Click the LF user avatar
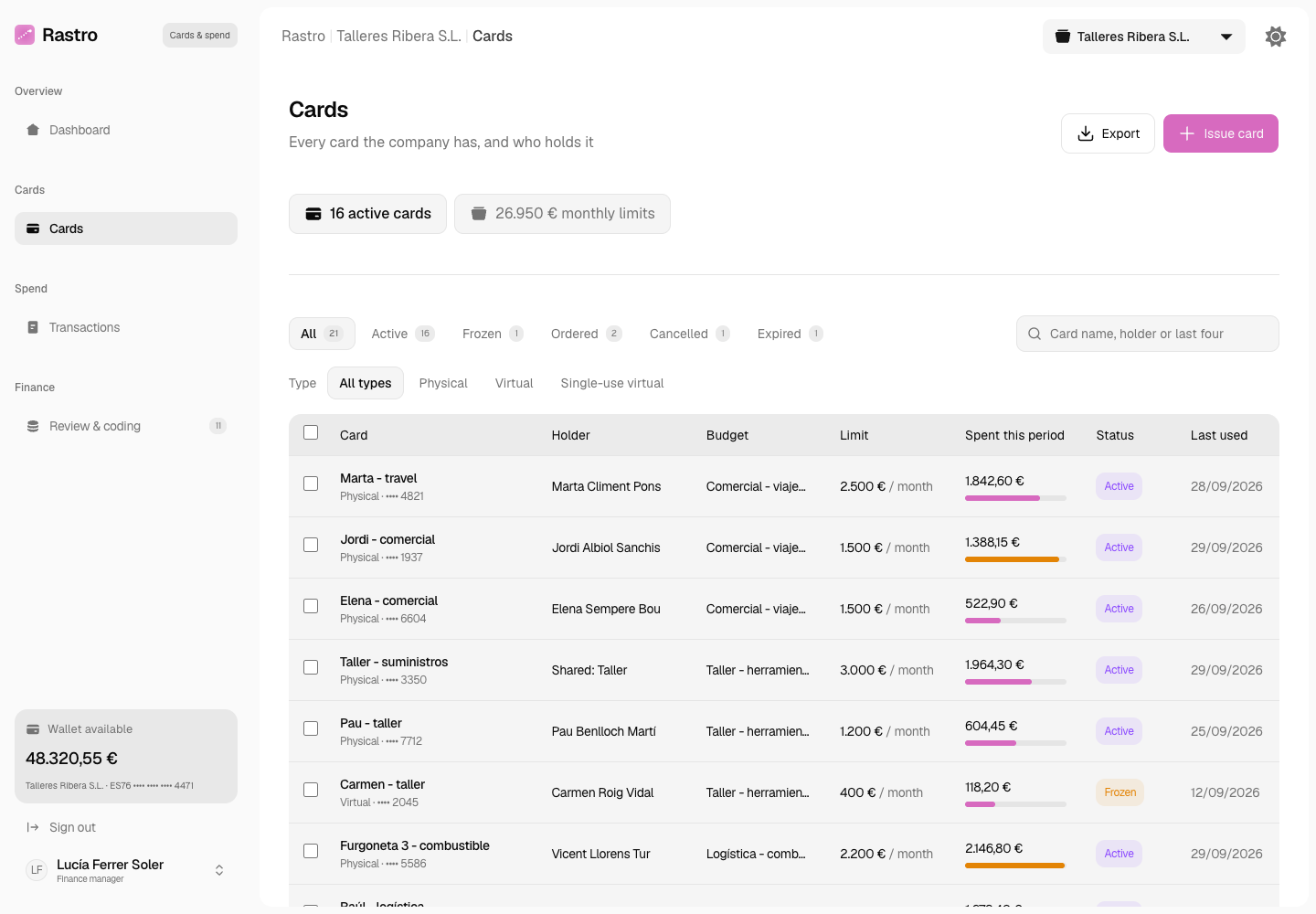Screen dimensions: 1316x914 coord(37,870)
